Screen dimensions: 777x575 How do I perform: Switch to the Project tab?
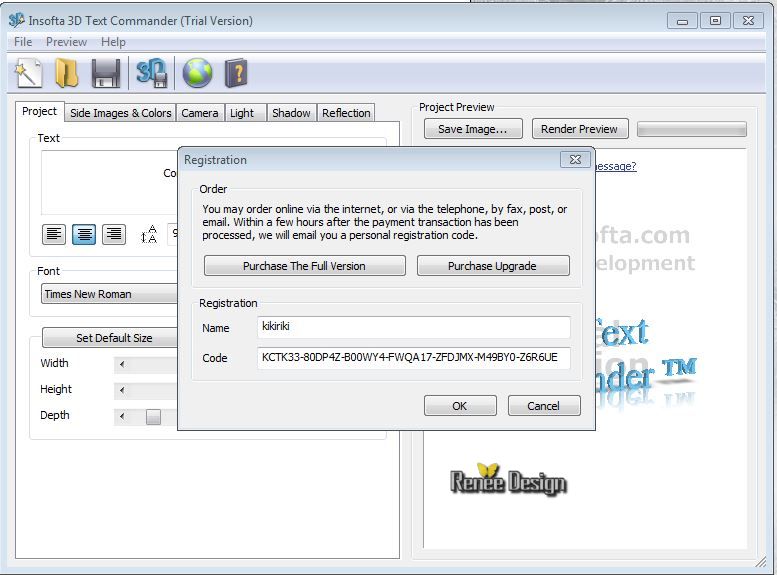point(40,112)
